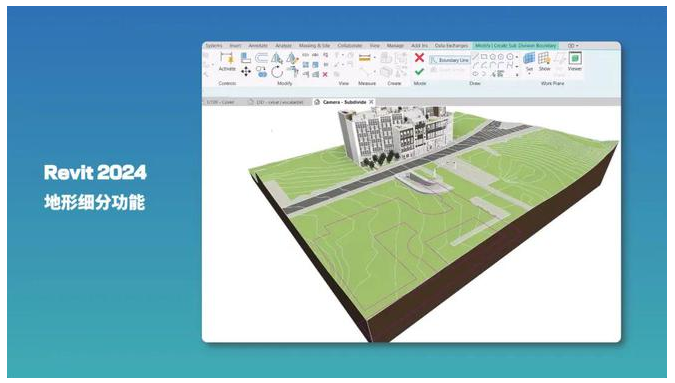Click the Mirror Pick Axis icon
This screenshot has height=383, width=675.
point(276,58)
